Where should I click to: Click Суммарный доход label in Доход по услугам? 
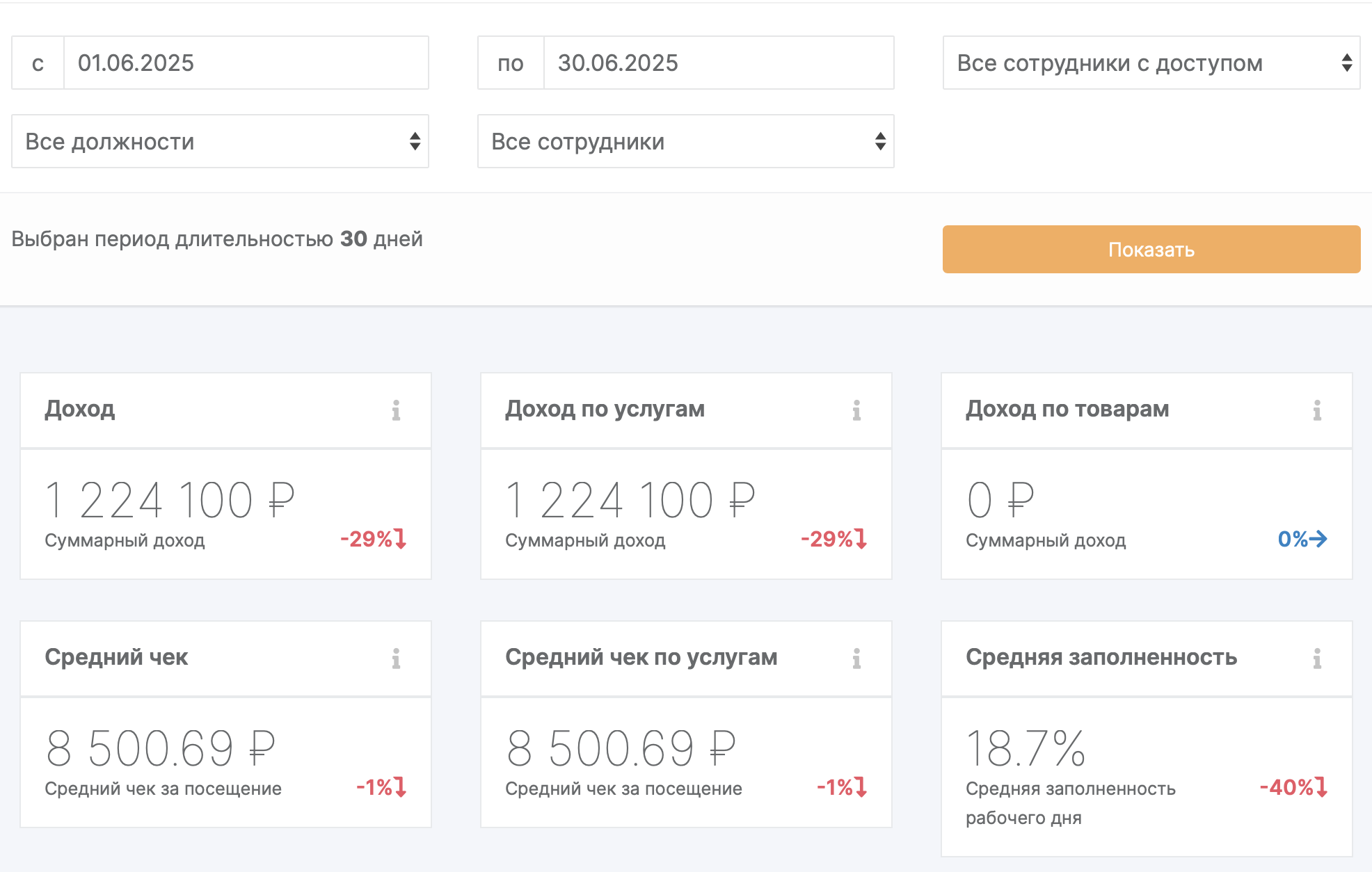coord(585,540)
